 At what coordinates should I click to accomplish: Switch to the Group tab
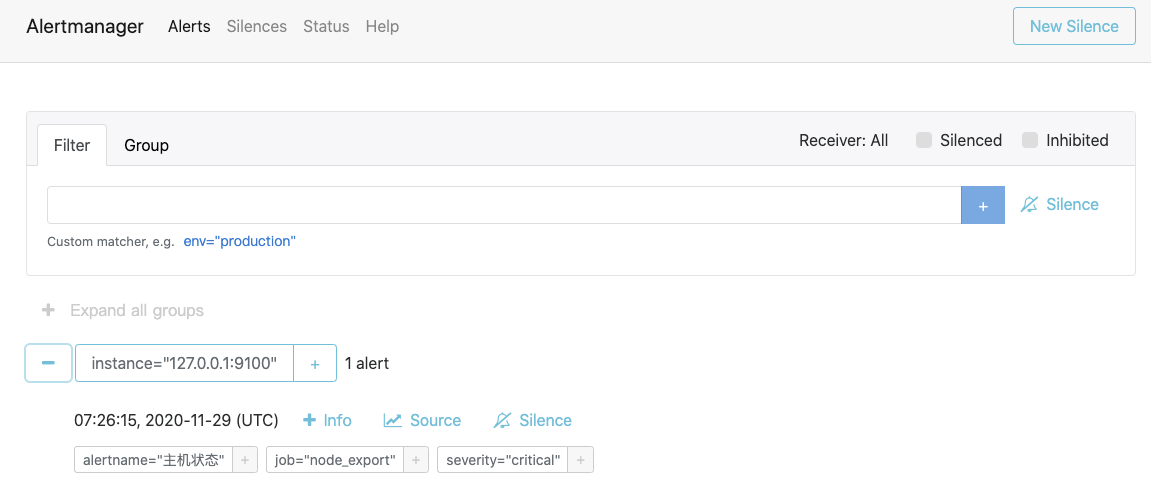[146, 146]
